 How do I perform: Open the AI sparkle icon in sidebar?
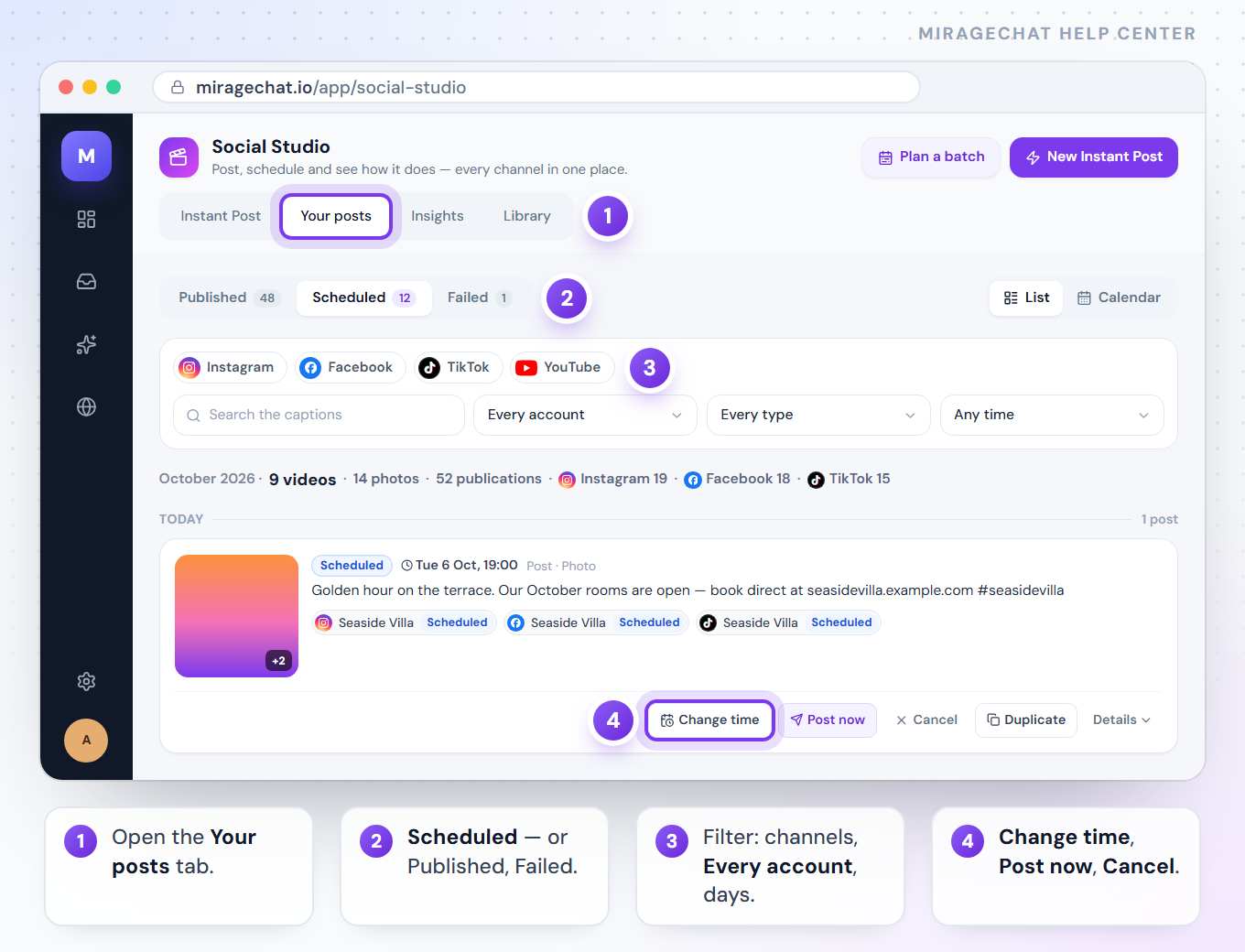(x=86, y=344)
